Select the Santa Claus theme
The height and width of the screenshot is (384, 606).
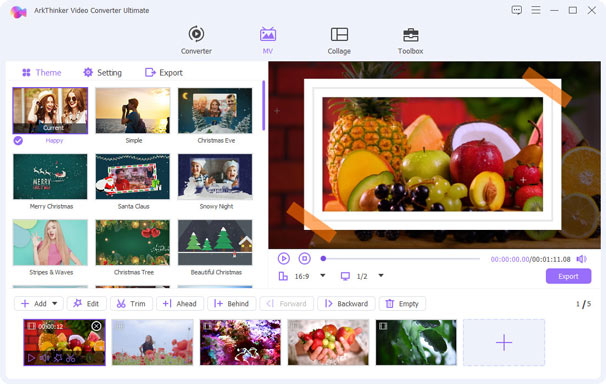[x=133, y=177]
